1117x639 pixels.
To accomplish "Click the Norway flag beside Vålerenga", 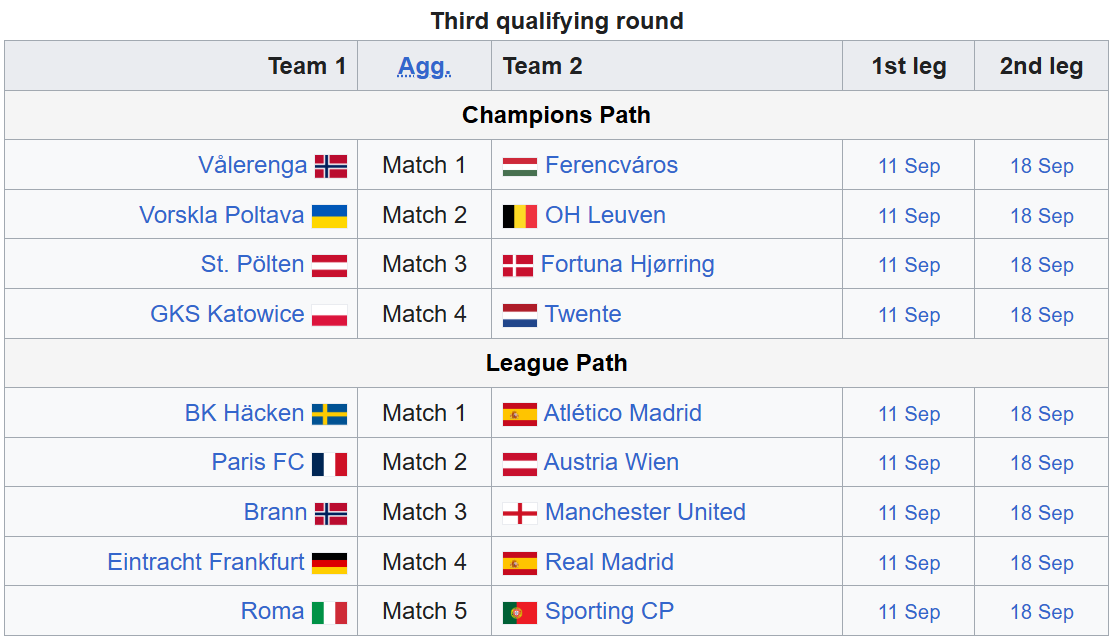I will (x=331, y=166).
